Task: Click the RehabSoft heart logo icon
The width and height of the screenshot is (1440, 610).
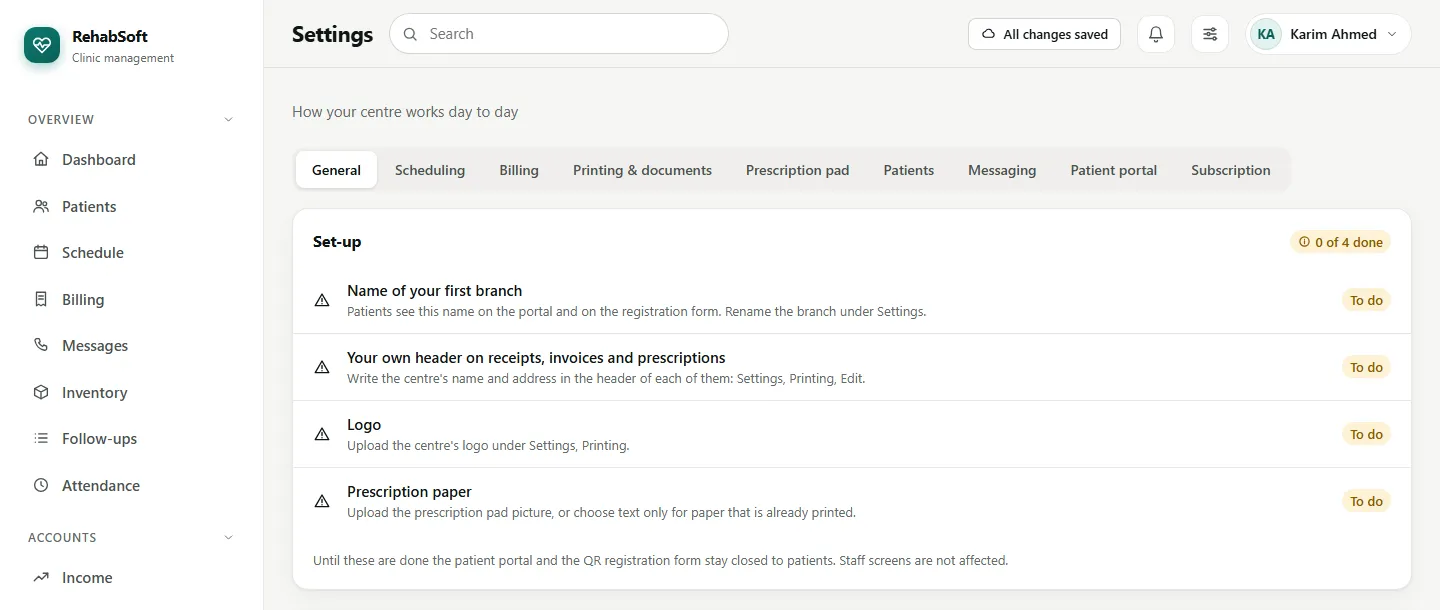Action: click(42, 44)
